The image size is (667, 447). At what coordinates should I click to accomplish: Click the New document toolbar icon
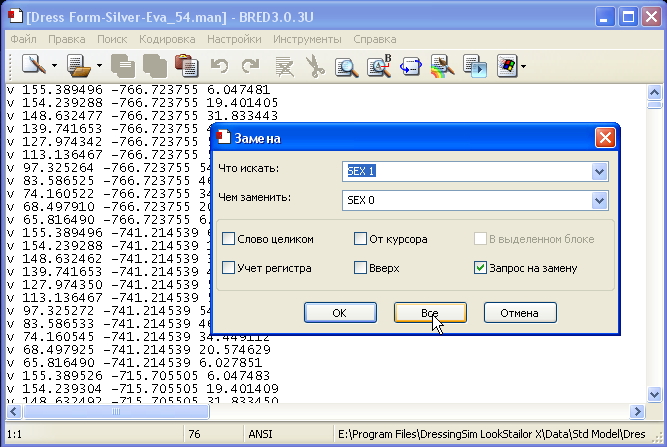[34, 66]
